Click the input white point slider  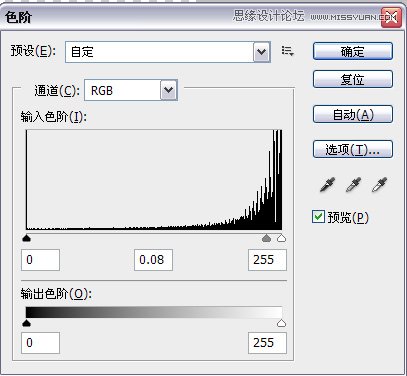[282, 238]
